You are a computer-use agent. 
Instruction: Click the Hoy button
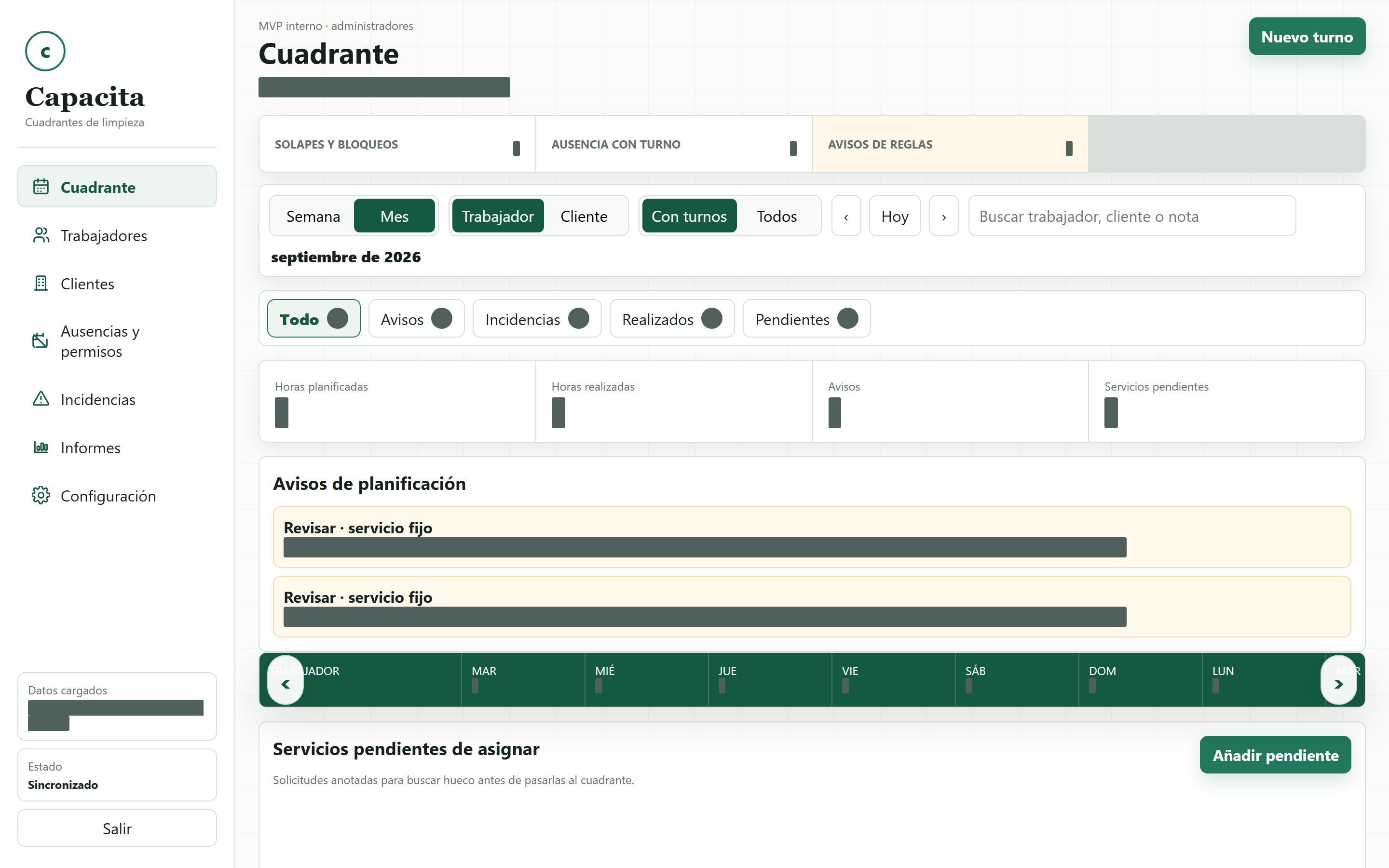coord(895,216)
